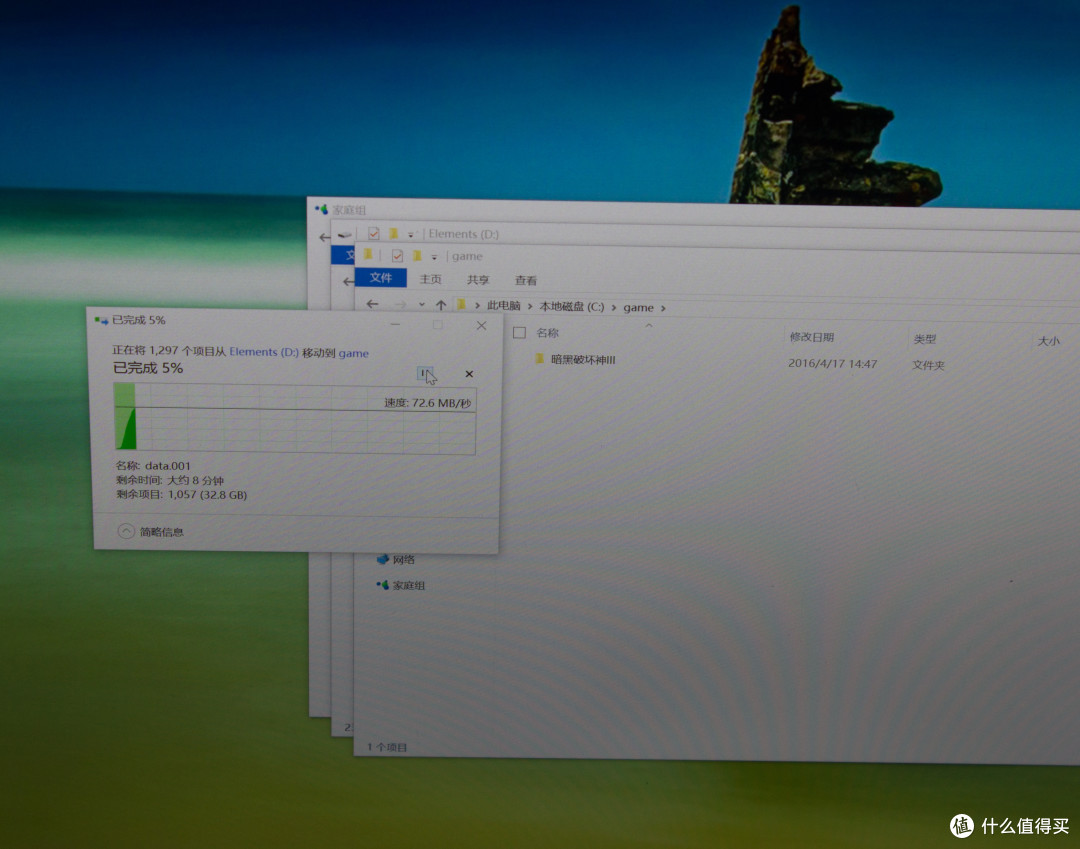Click the 暗黑破坏神III folder icon
This screenshot has width=1080, height=849.
539,359
